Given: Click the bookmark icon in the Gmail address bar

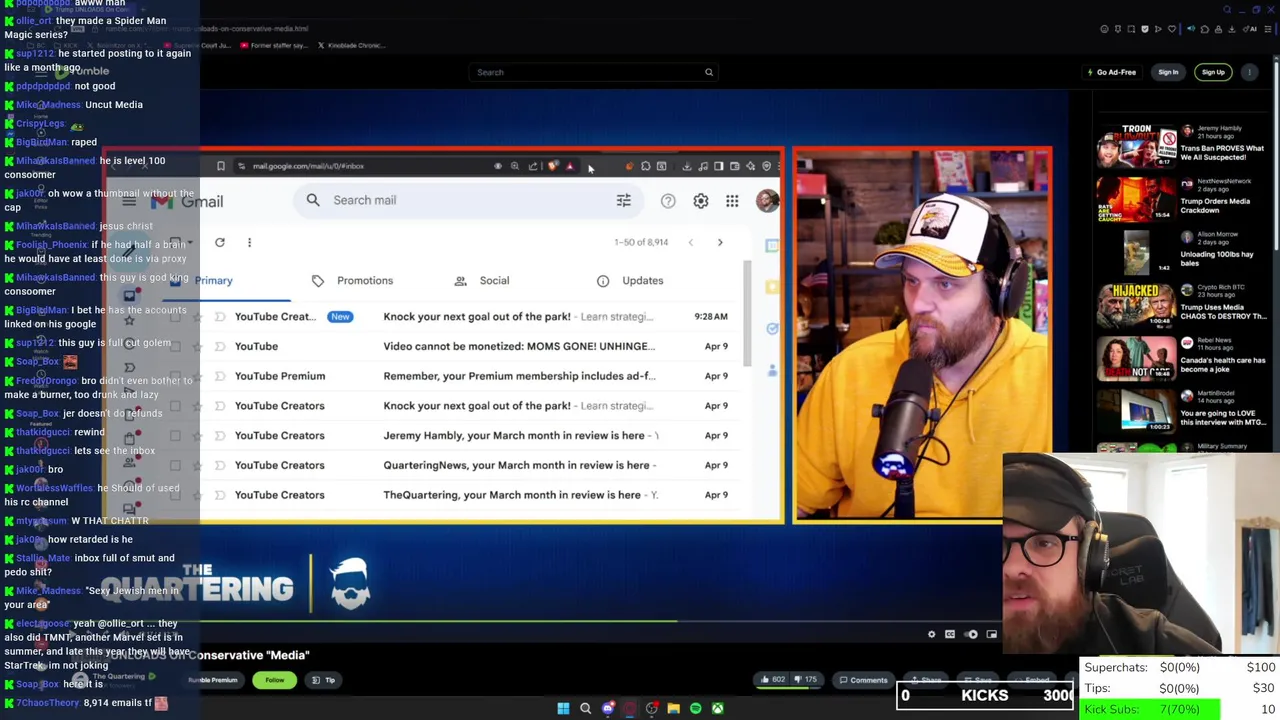Looking at the screenshot, I should (221, 166).
